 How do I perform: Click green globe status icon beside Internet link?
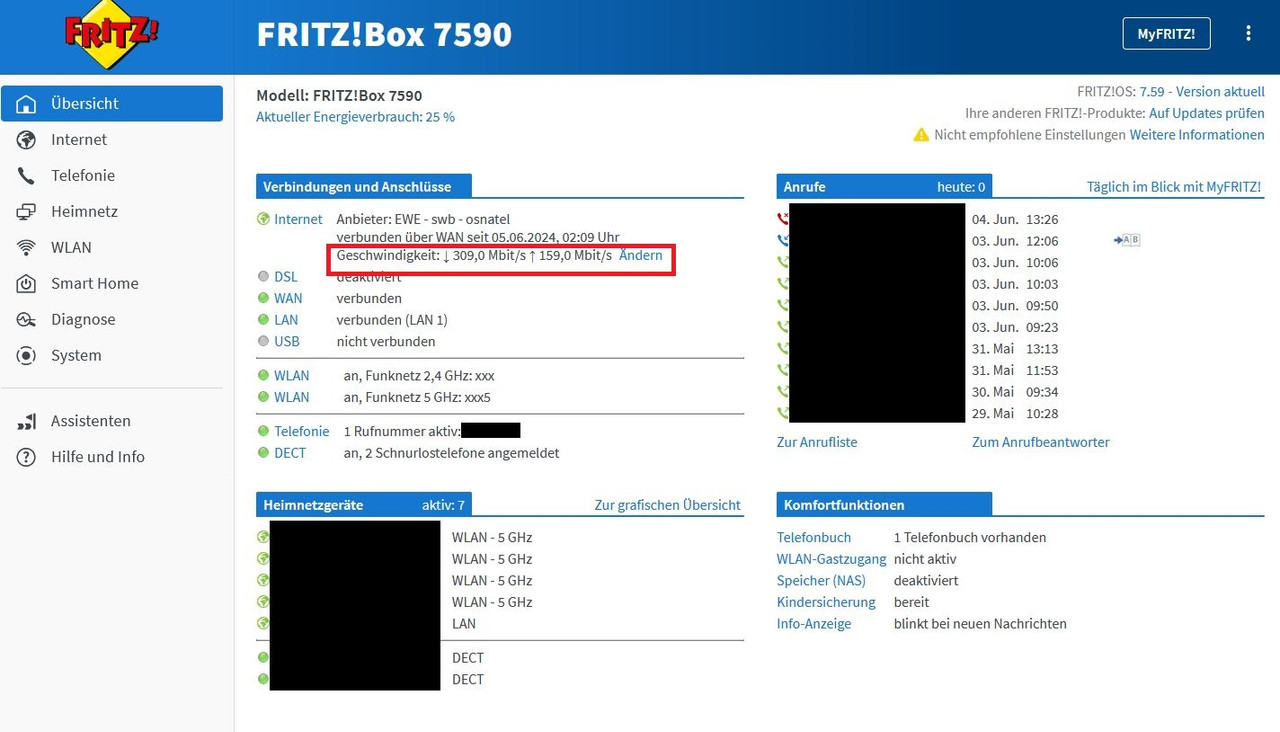coord(263,219)
